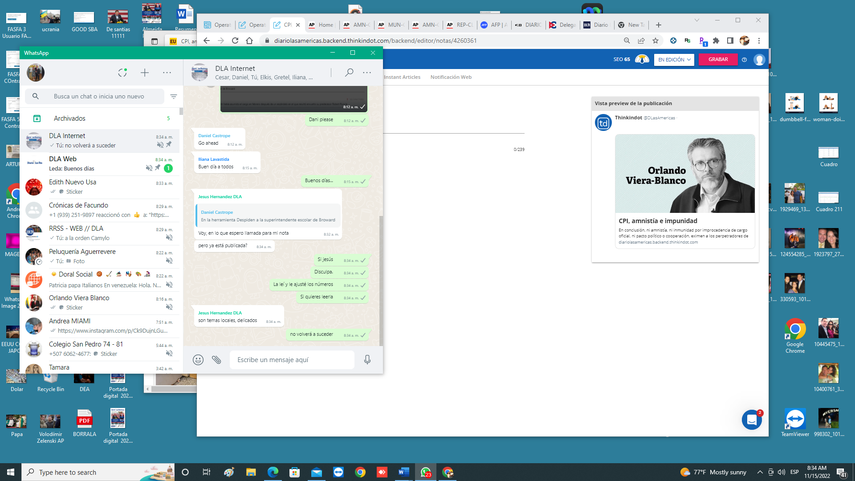Open the emoji picker in message box
Image resolution: width=855 pixels, height=481 pixels.
click(198, 360)
